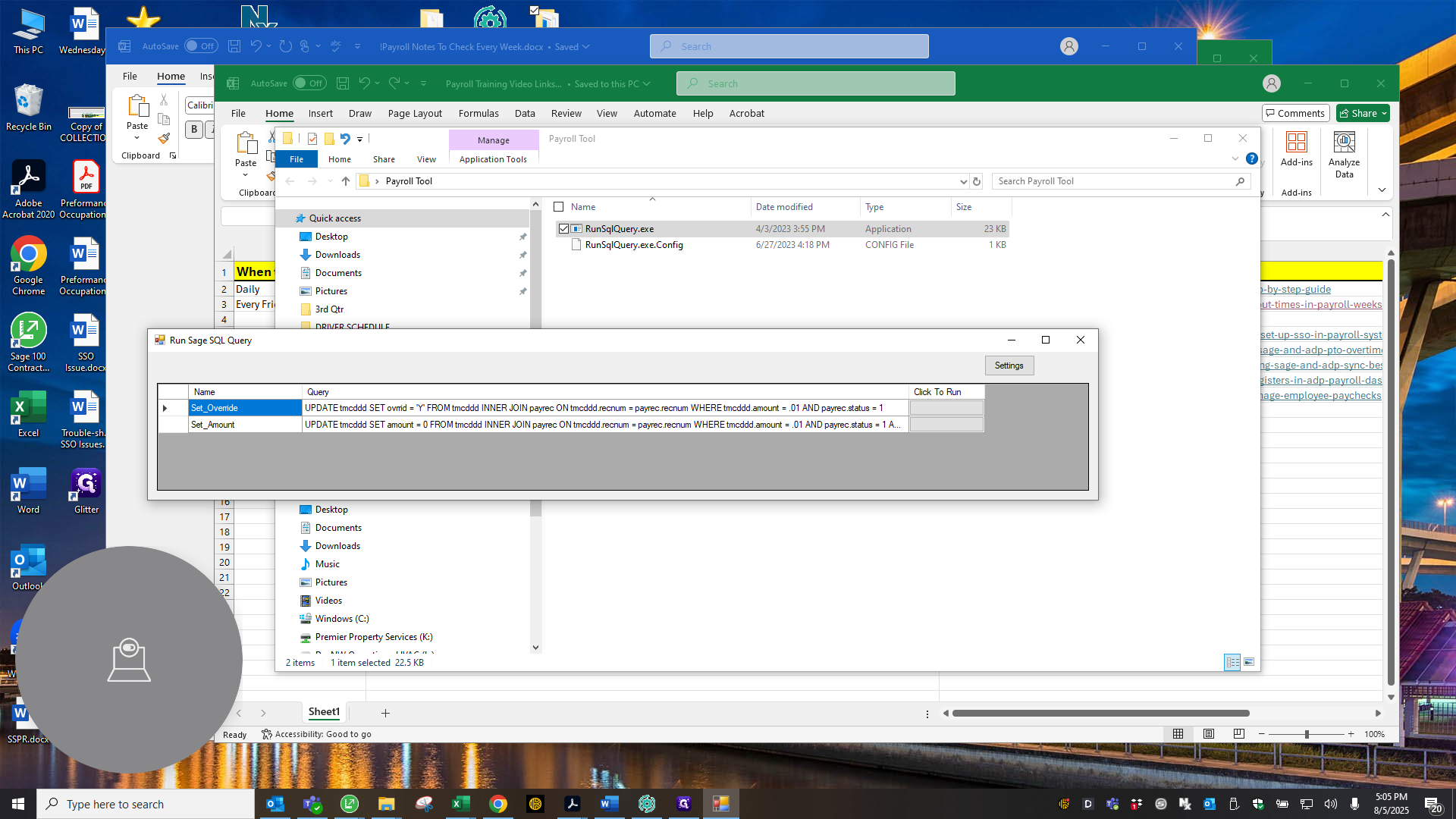Viewport: 1456px width, 819px height.
Task: Toggle AutoSave switch in the Word window
Action: coord(201,46)
